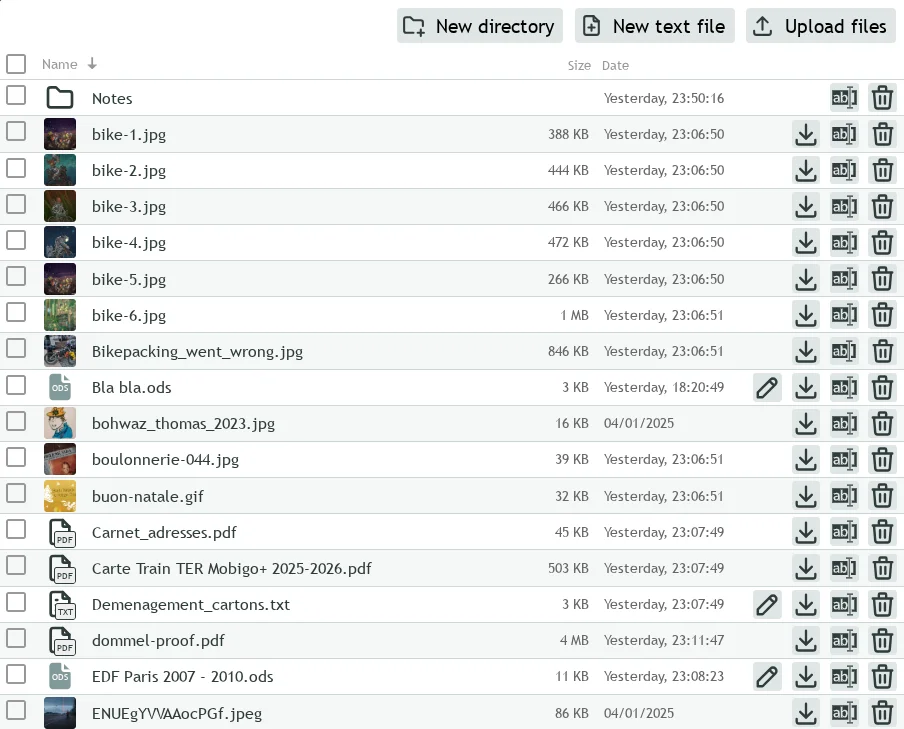This screenshot has height=729, width=904.
Task: Click the dommel-proof.pdf PDF icon
Action: 62,641
